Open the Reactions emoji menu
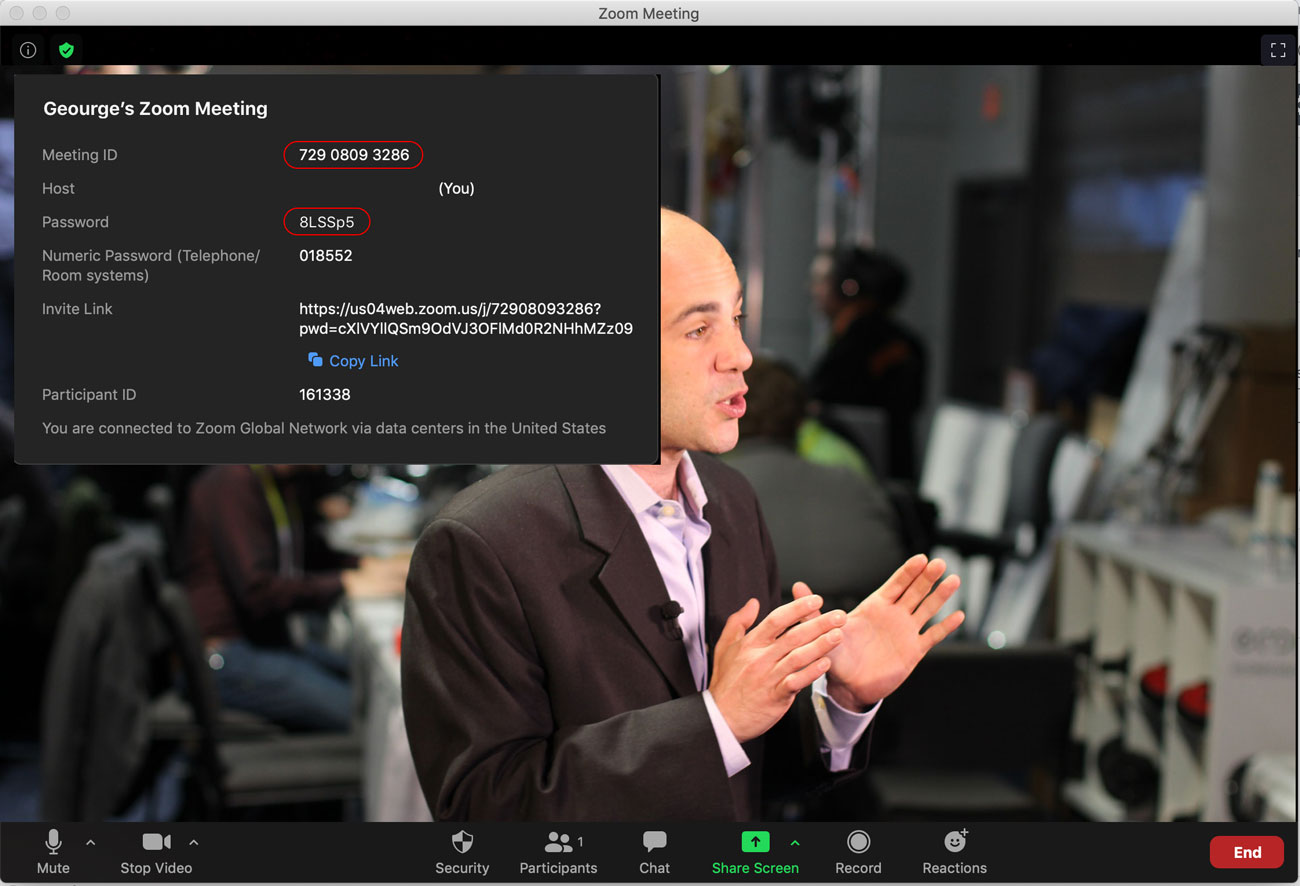 pos(954,853)
